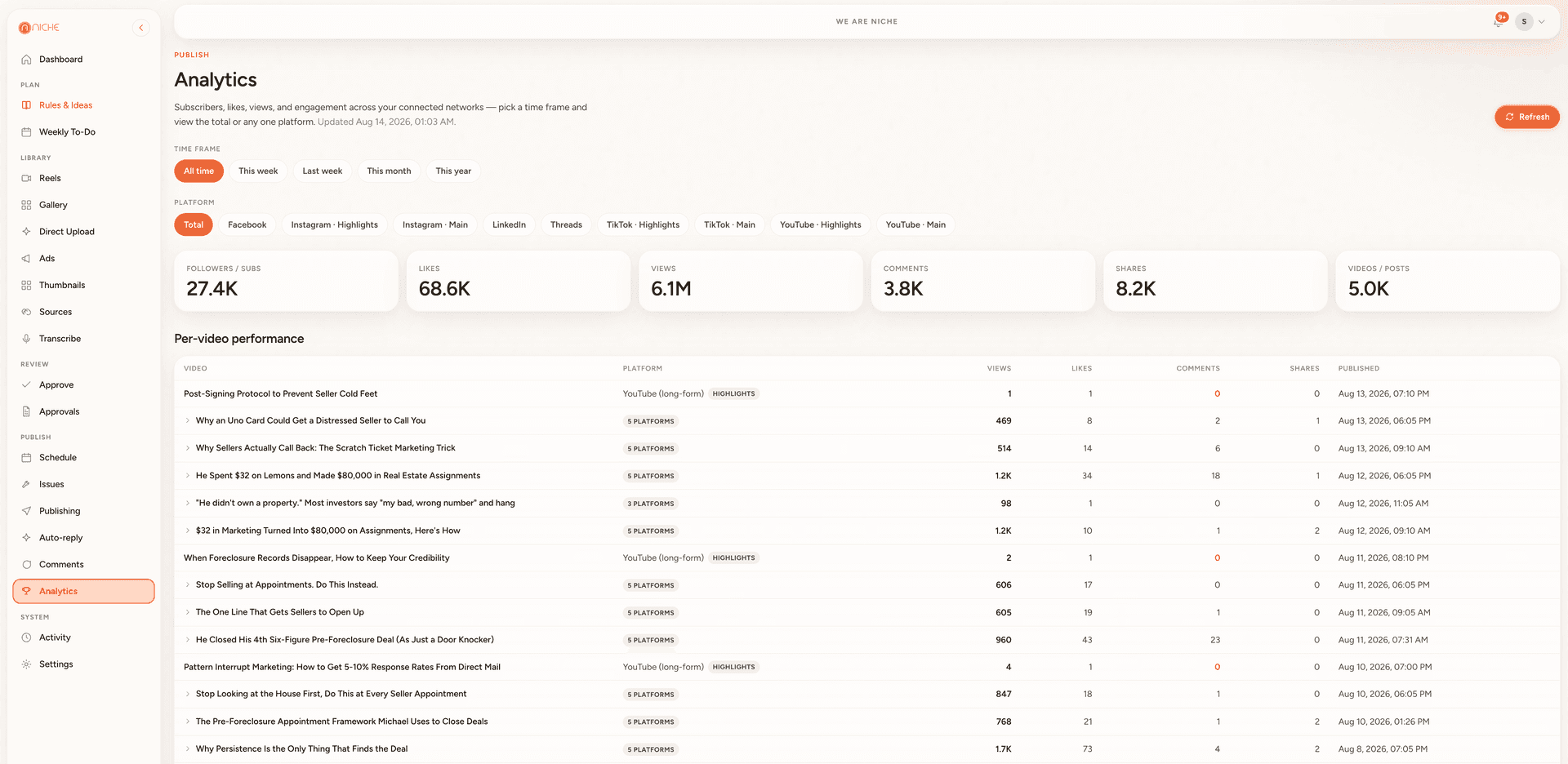Expand Why Persistence Is the Only Thing row

click(188, 749)
